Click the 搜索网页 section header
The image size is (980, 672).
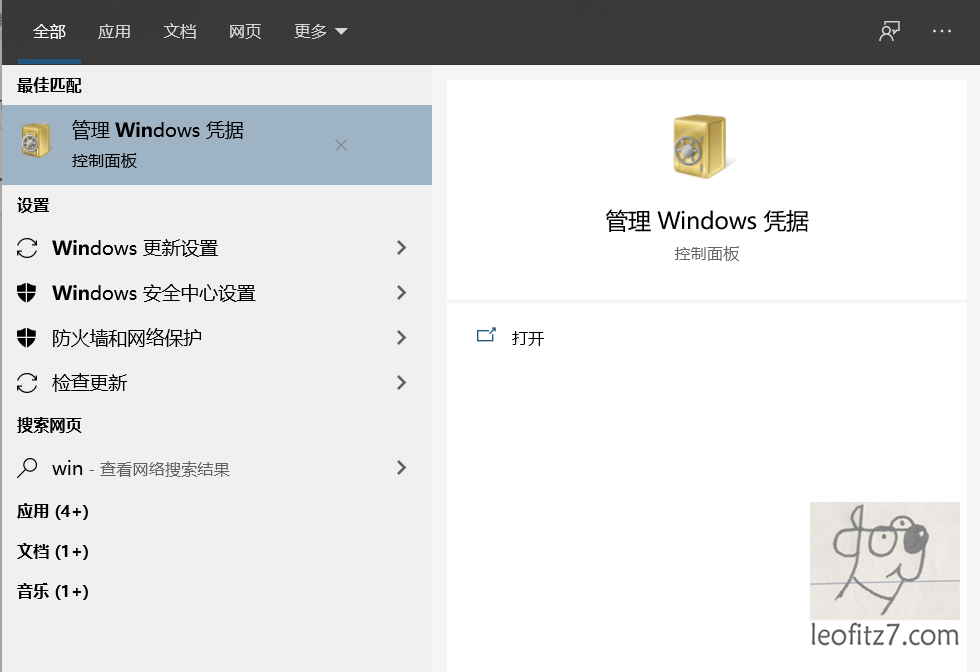pos(49,426)
